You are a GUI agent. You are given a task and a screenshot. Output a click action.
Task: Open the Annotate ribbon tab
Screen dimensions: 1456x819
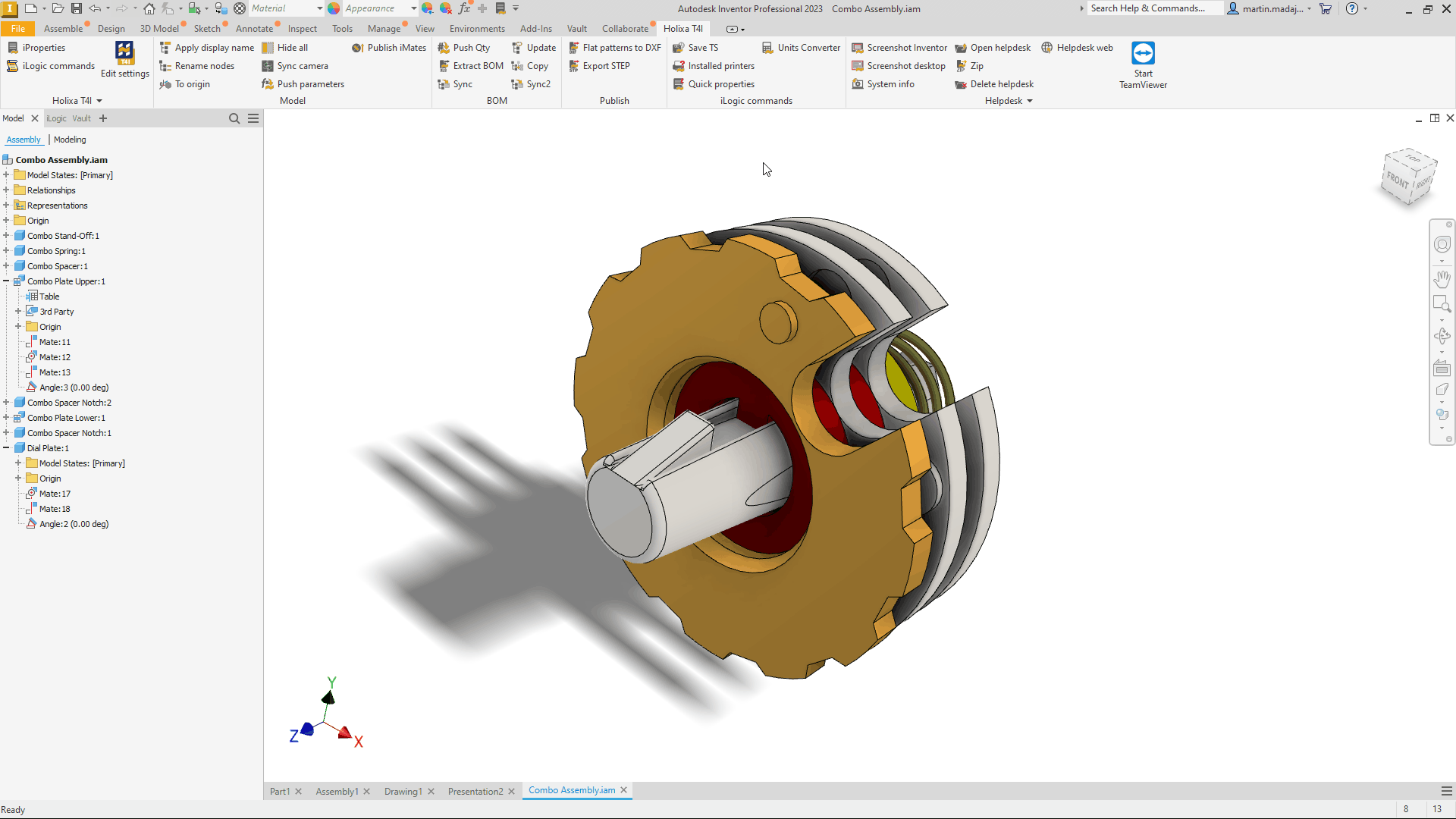(x=254, y=29)
